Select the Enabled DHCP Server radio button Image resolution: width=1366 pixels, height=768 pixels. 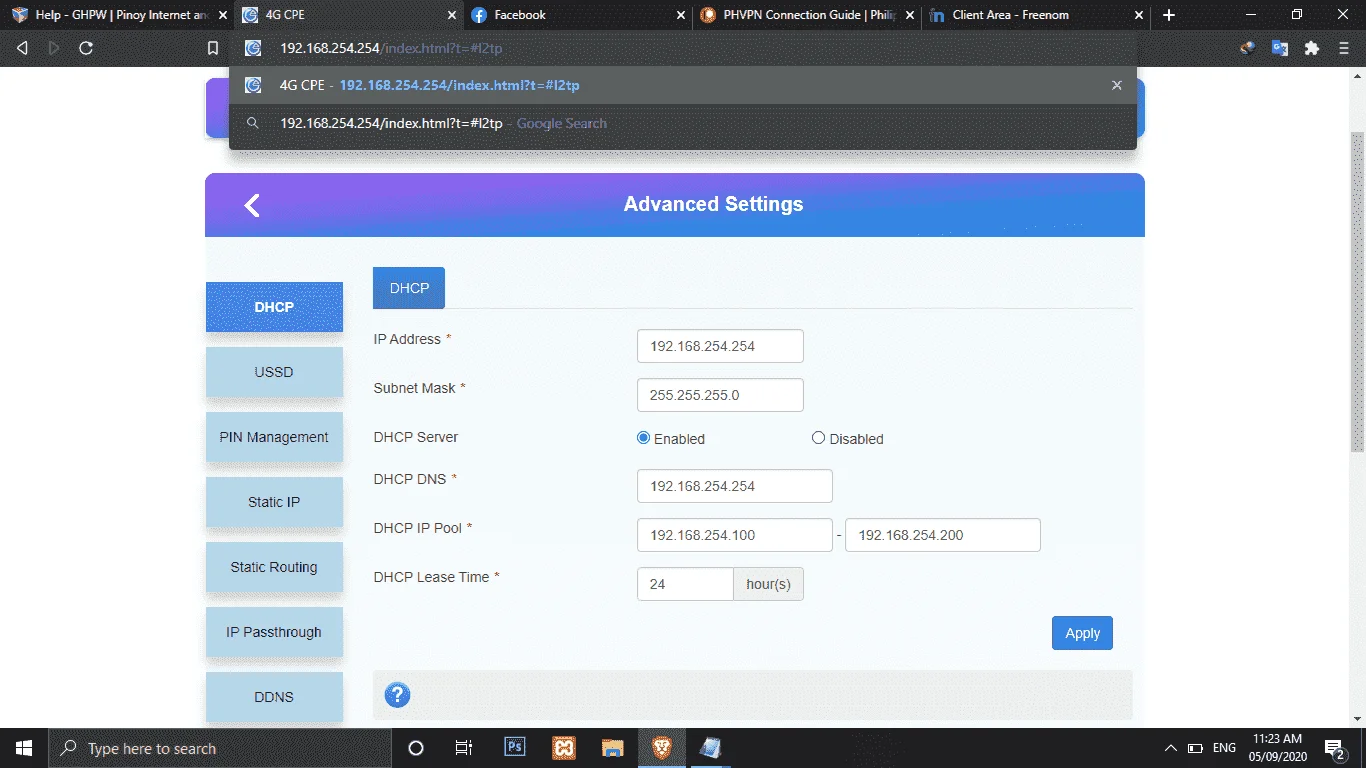tap(644, 438)
